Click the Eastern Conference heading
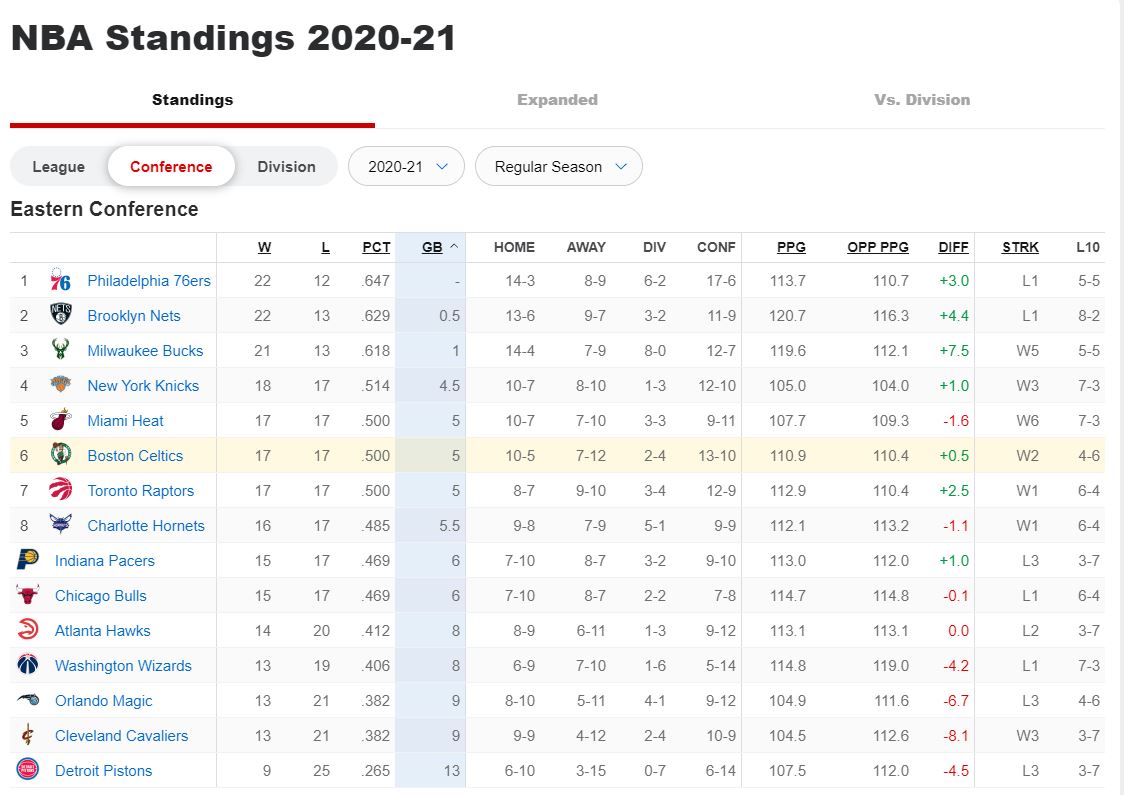 (x=105, y=209)
